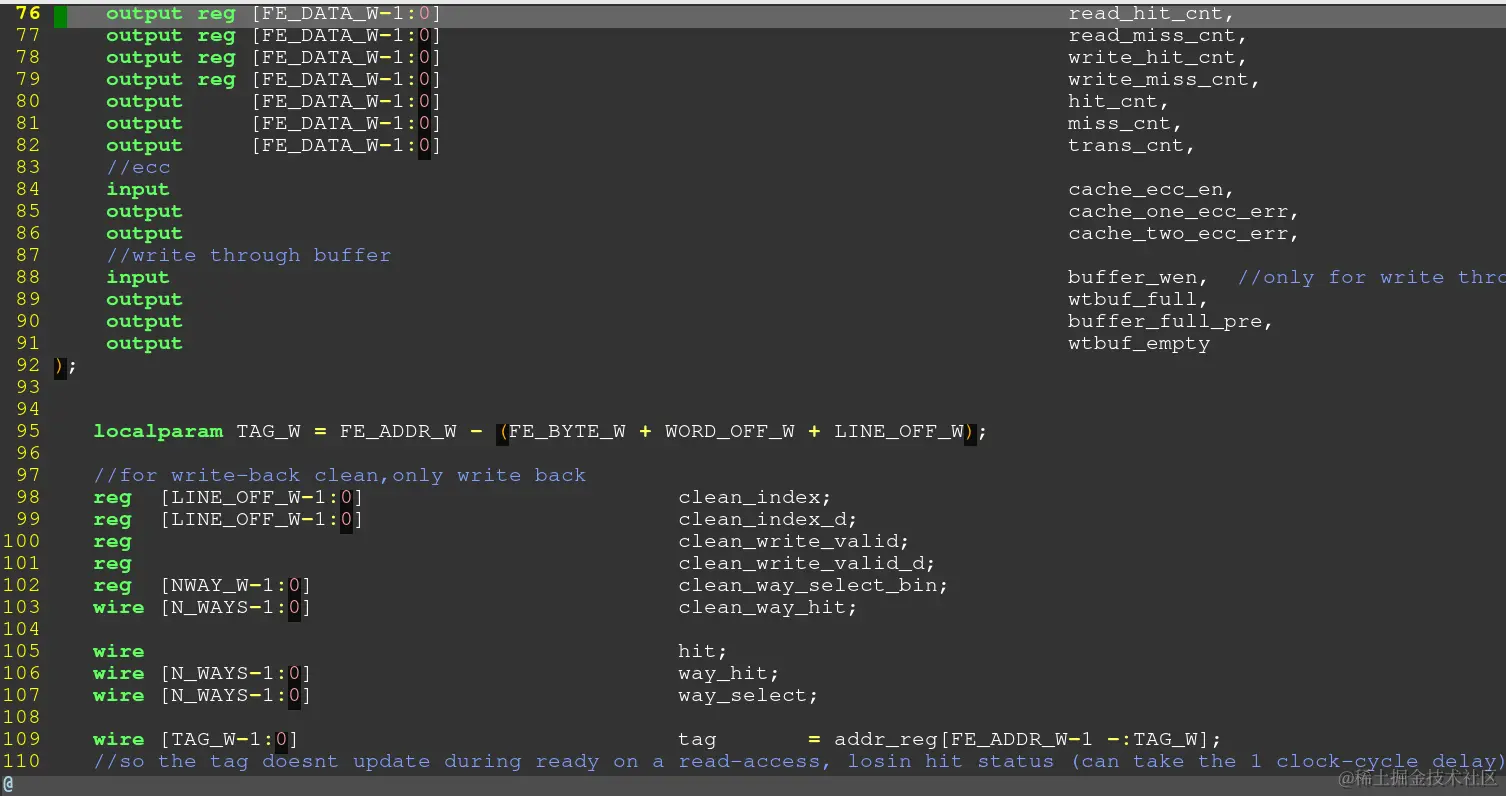Click cache_one_ecc_err identifier

coord(1178,212)
